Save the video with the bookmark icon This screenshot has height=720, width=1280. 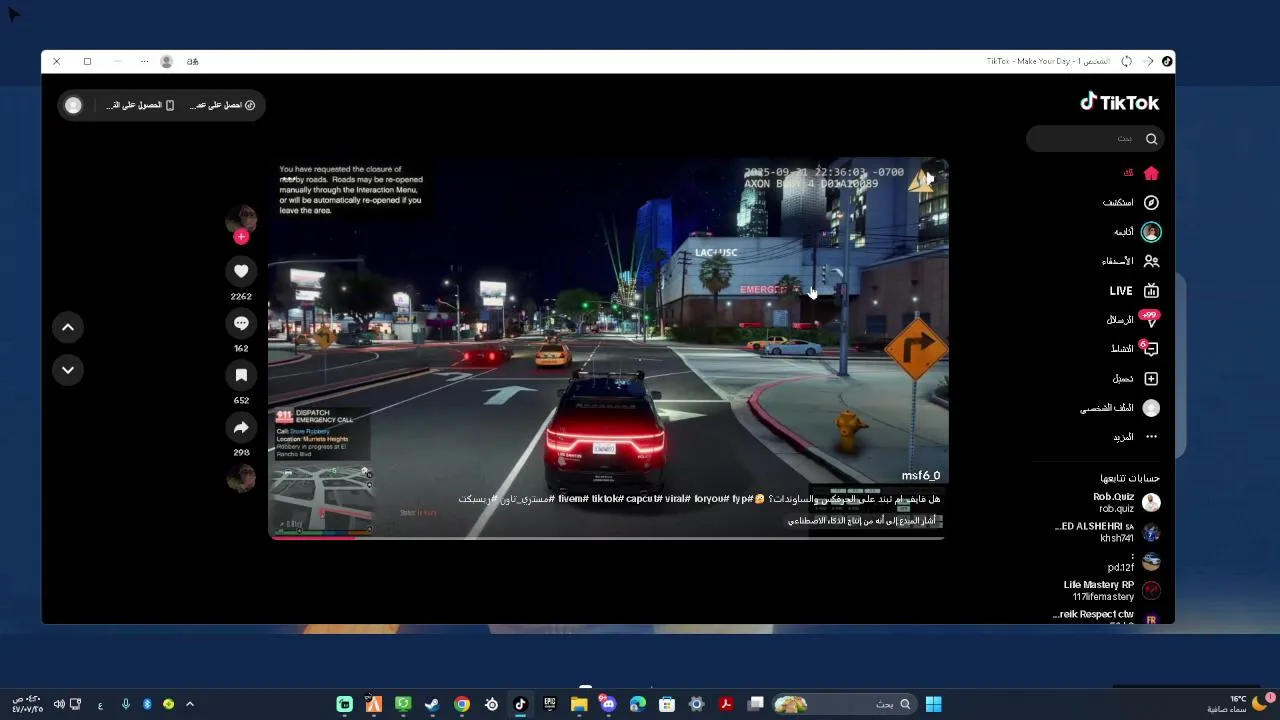[241, 375]
